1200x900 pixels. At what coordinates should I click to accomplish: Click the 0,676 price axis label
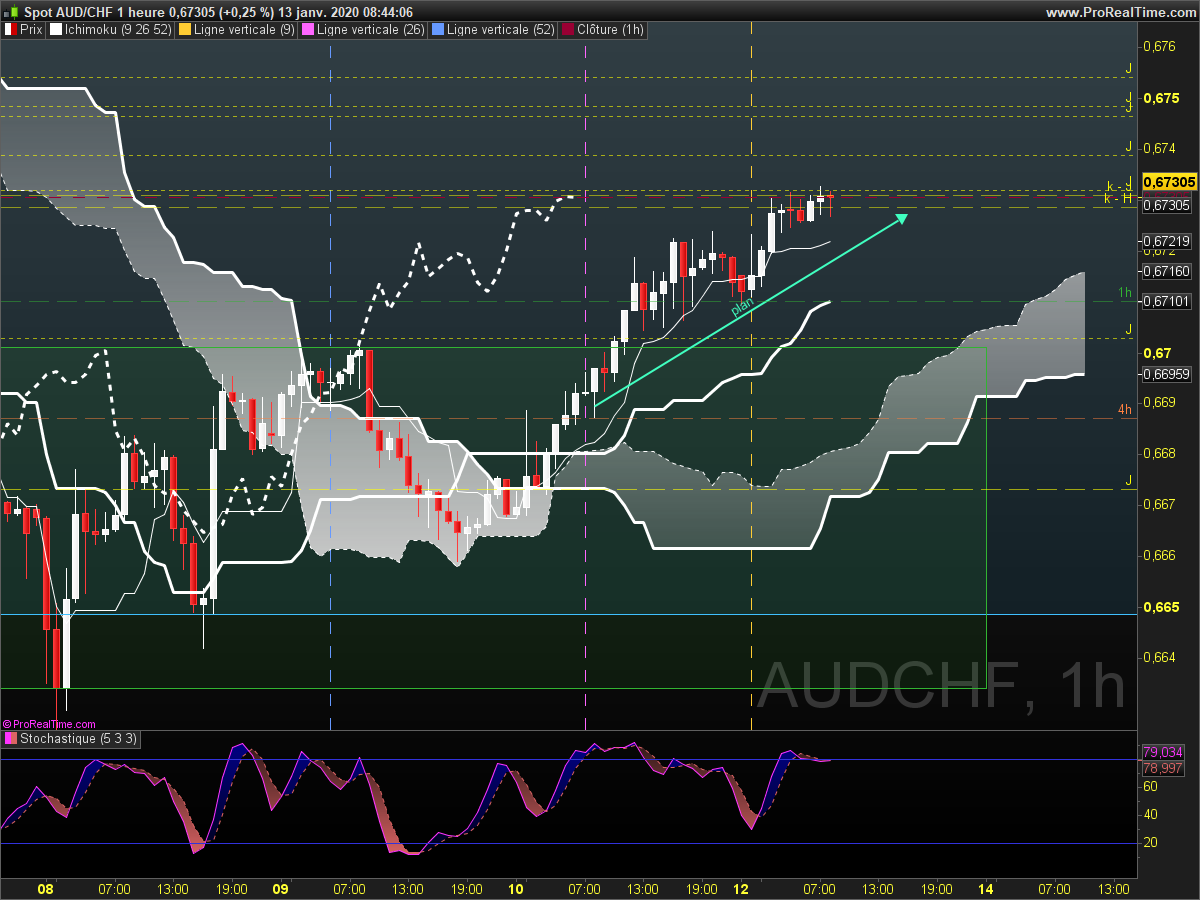(x=1158, y=46)
